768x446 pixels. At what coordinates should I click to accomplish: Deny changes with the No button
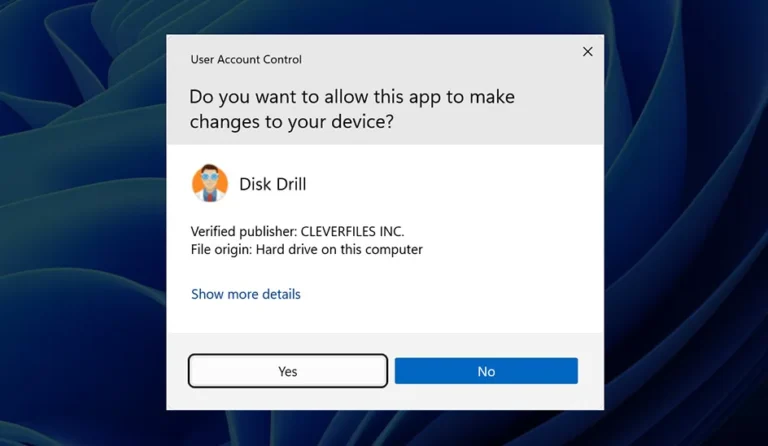coord(486,371)
